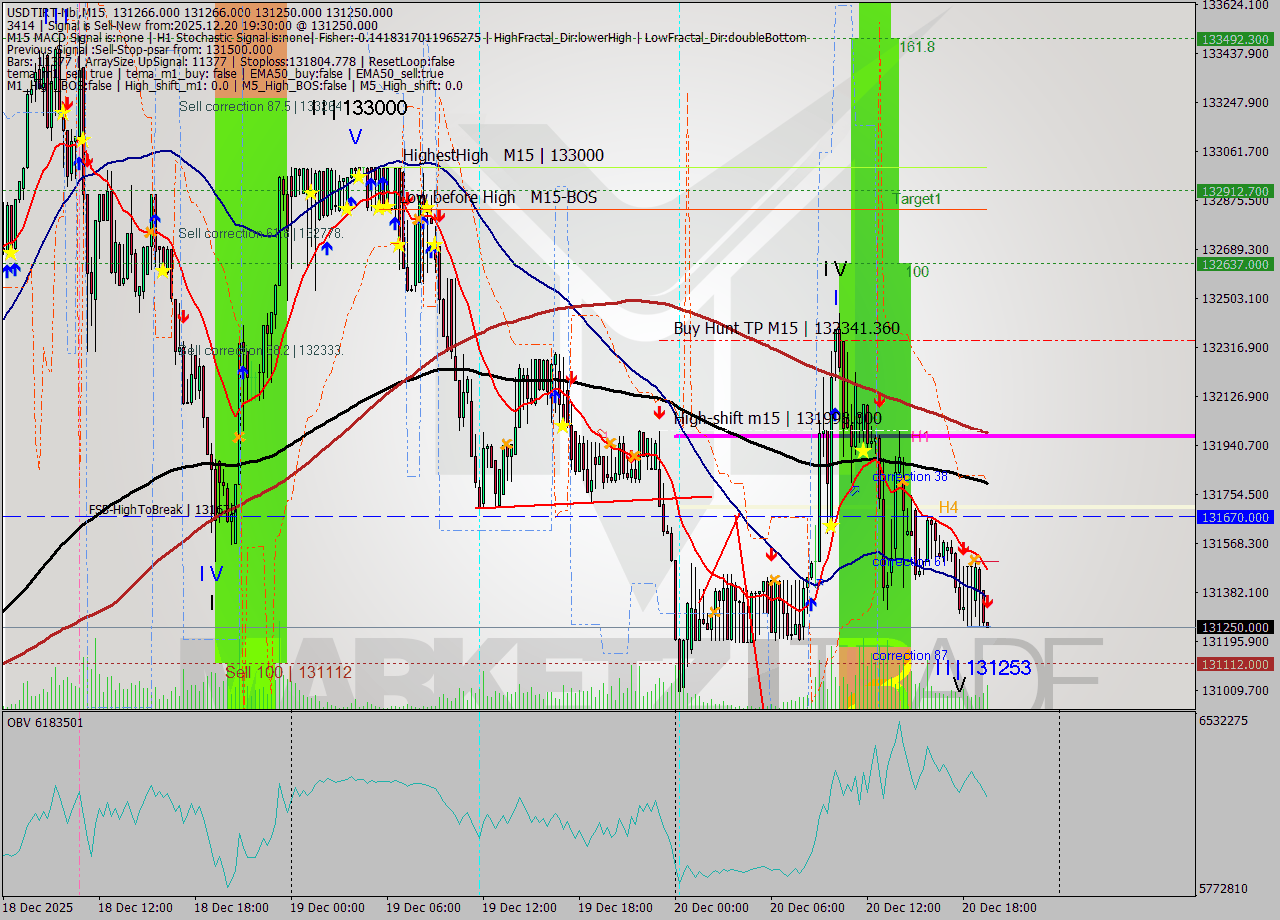Click the 20 Dec 00:00 timeline label
Viewport: 1280px width, 920px height.
click(712, 907)
